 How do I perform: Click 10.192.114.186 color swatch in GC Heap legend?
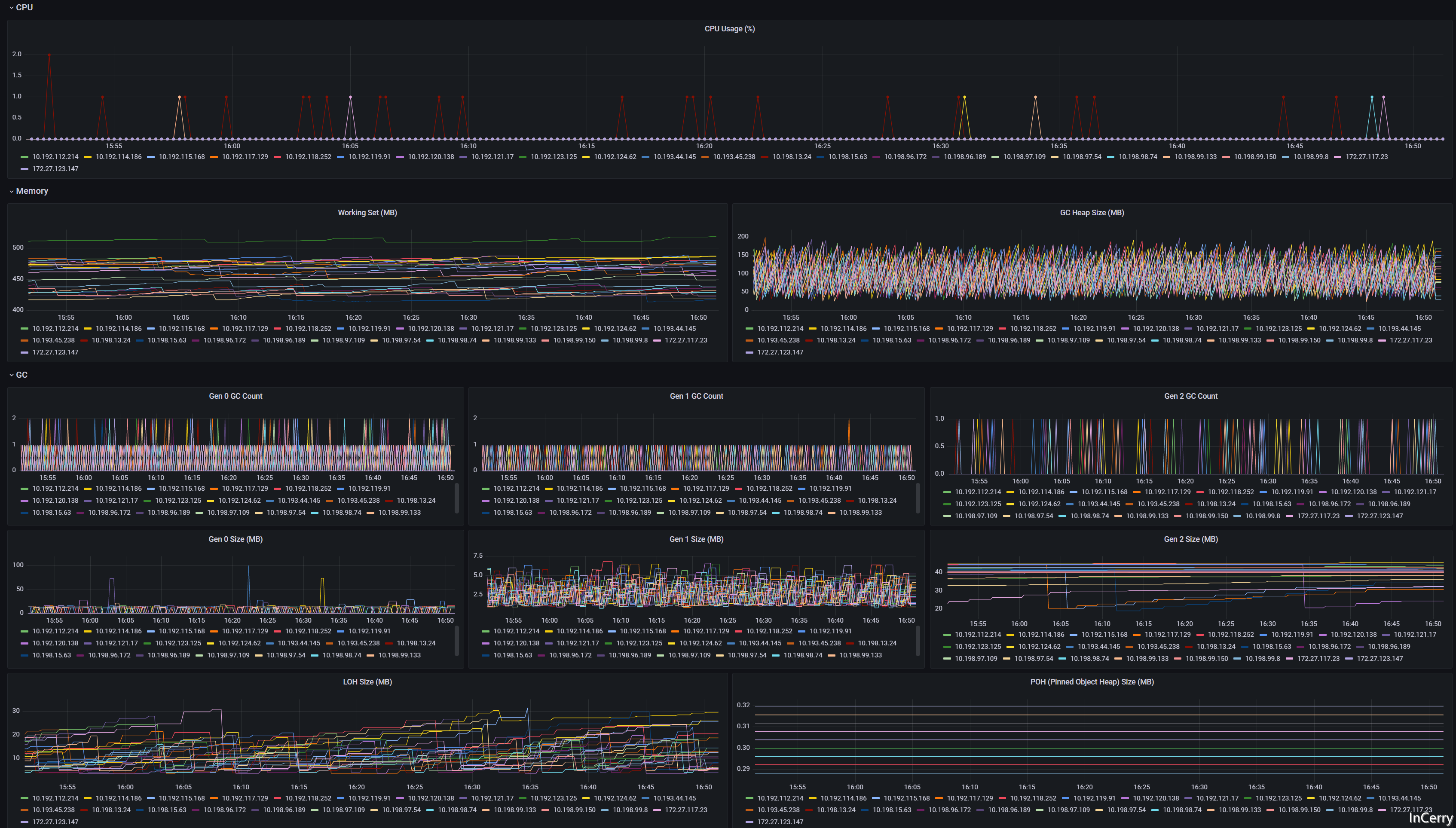click(812, 329)
